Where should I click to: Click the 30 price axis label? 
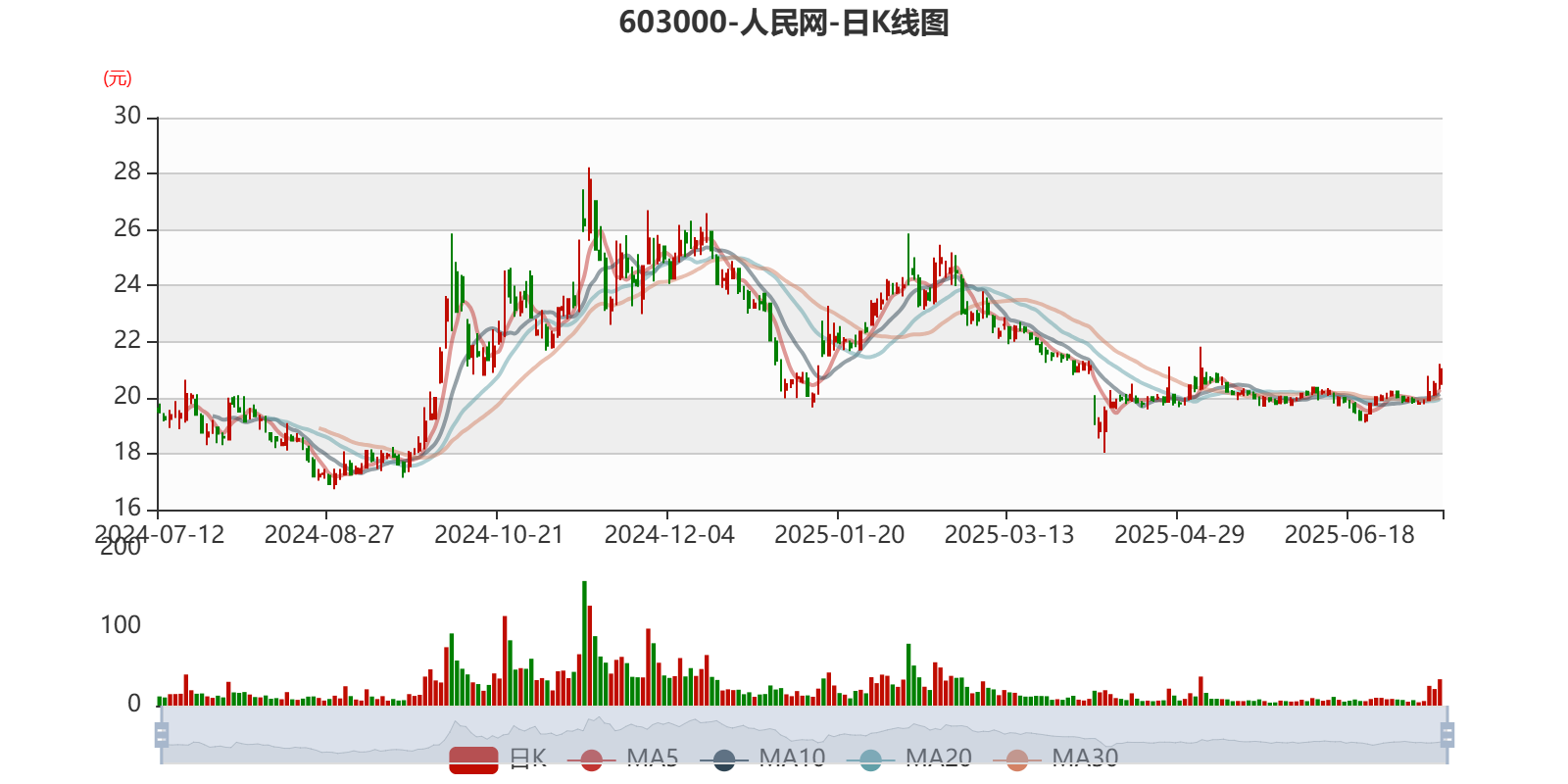coord(127,117)
